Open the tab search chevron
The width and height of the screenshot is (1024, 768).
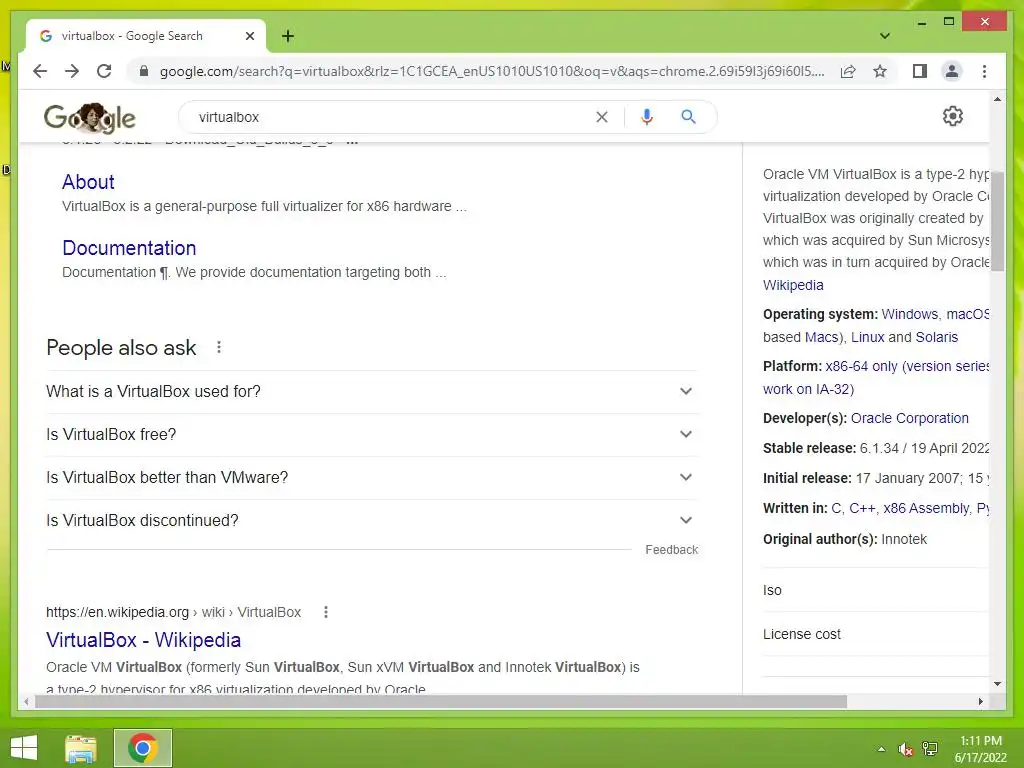pyautogui.click(x=884, y=36)
